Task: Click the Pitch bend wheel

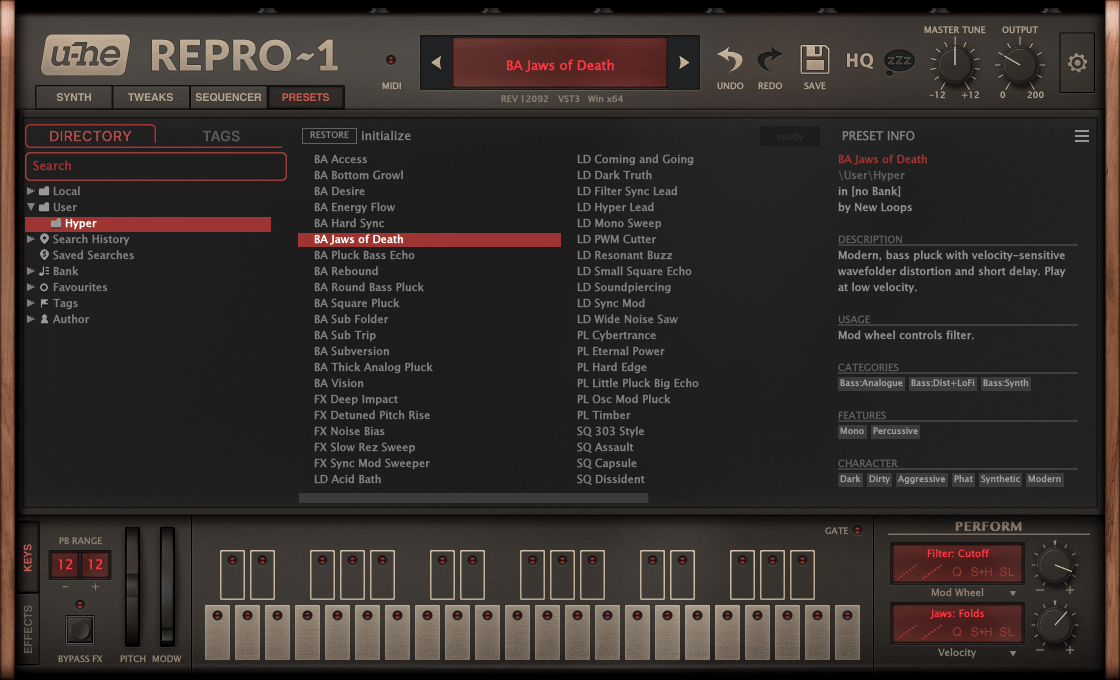Action: [132, 587]
